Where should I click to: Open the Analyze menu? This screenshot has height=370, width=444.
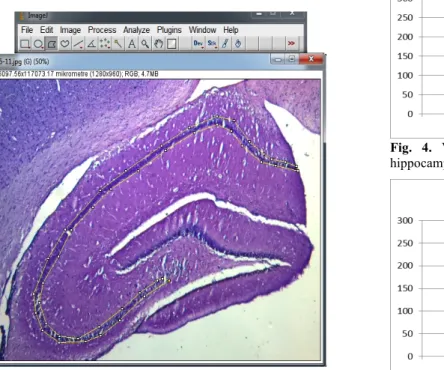click(x=136, y=30)
